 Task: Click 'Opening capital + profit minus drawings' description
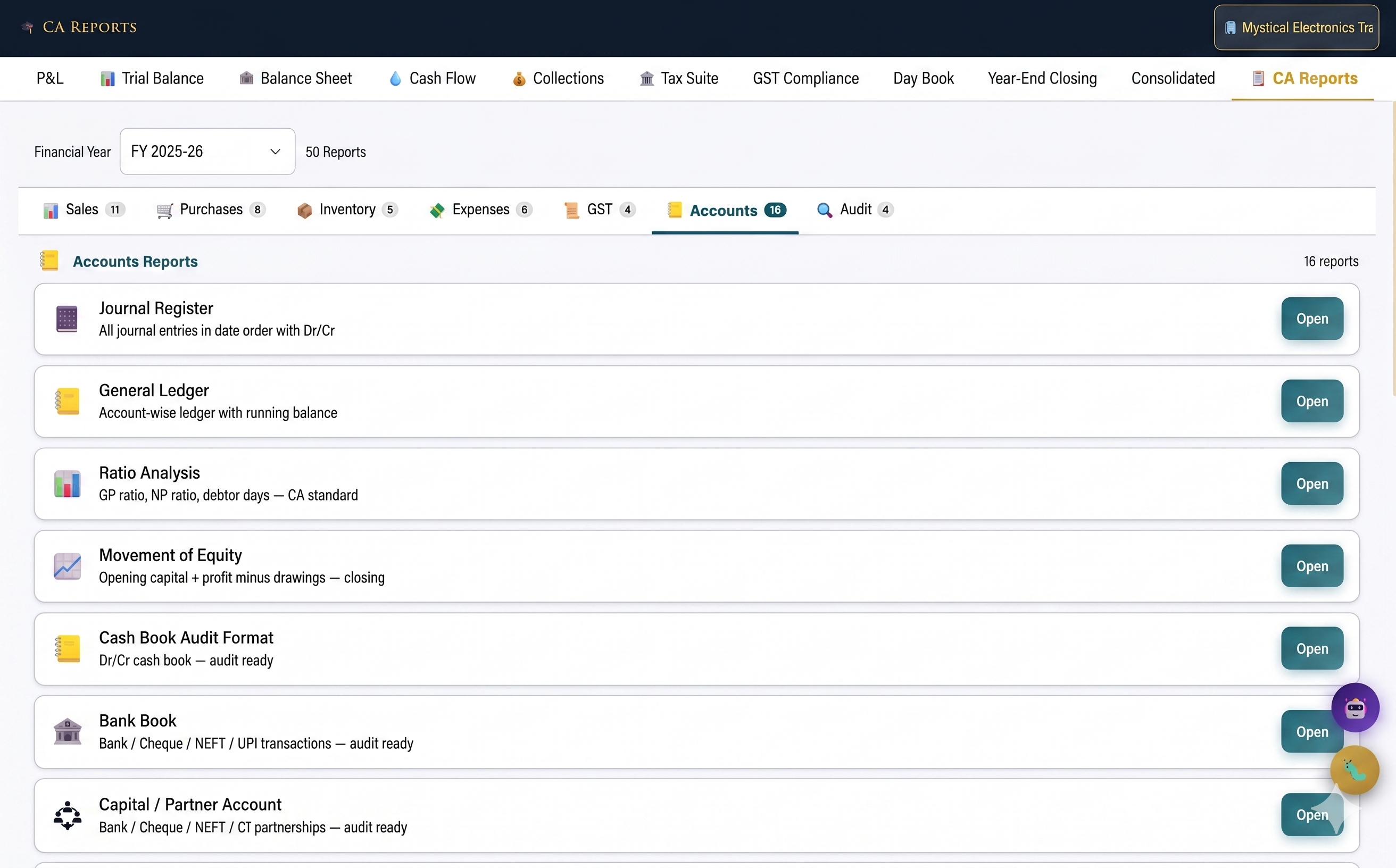[x=241, y=578]
